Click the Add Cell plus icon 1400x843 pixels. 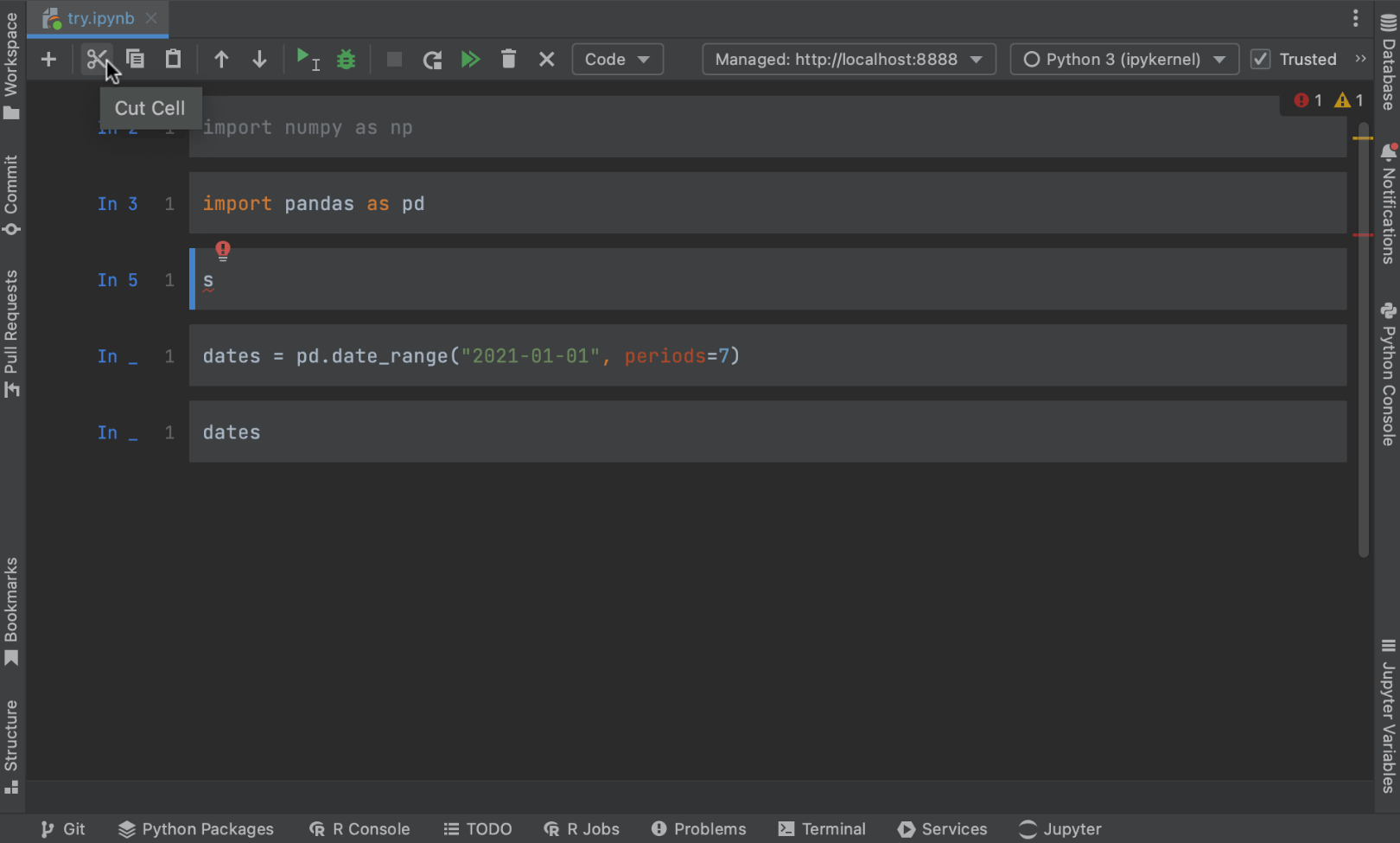(48, 60)
